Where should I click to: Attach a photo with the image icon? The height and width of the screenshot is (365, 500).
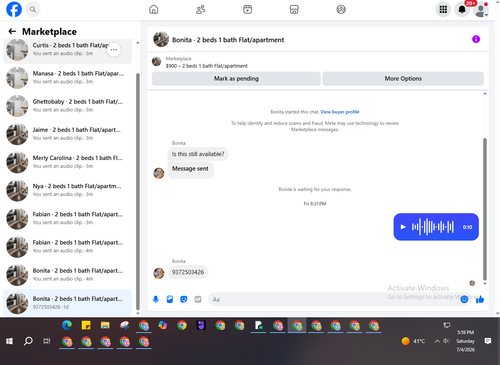point(170,299)
